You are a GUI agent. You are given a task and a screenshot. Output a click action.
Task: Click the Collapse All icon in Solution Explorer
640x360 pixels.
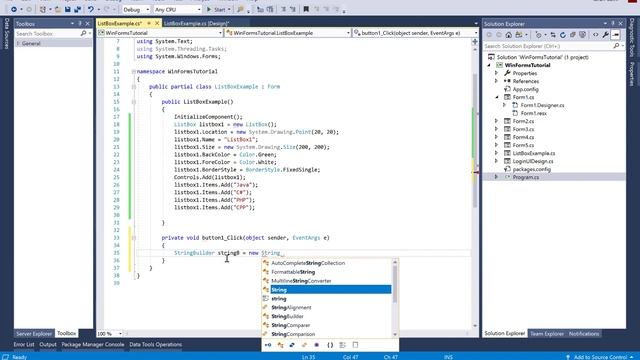(x=573, y=35)
